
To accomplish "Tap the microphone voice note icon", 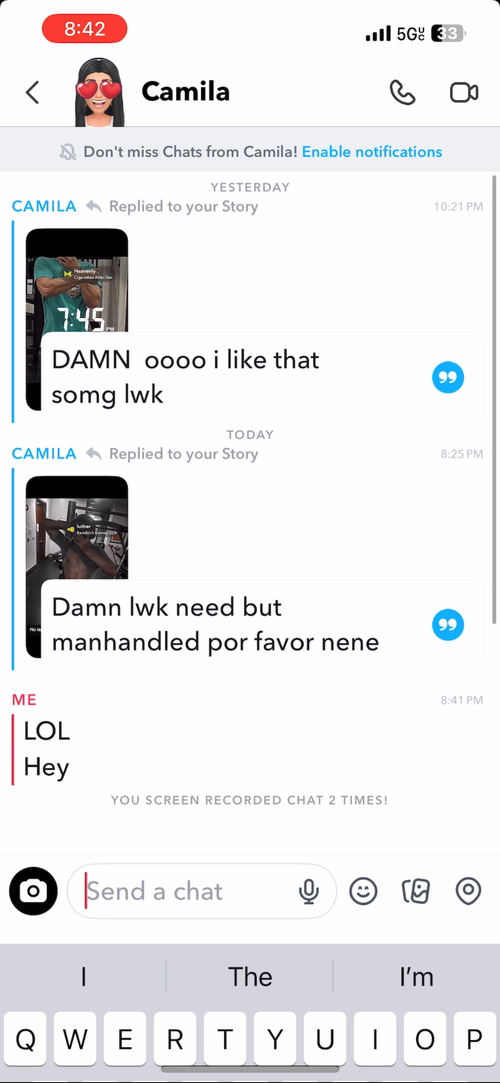I will pos(309,892).
